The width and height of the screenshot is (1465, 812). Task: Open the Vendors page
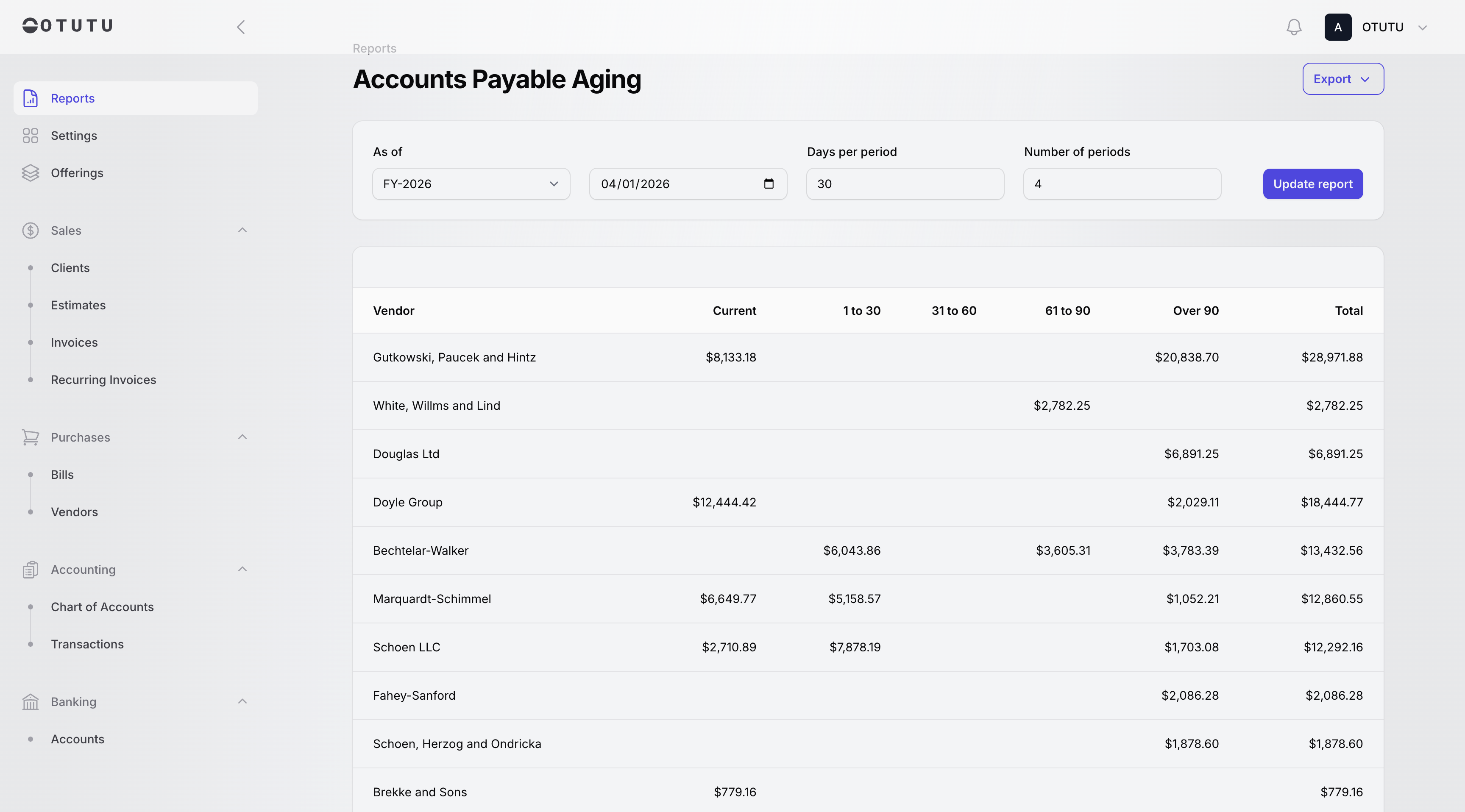(75, 512)
